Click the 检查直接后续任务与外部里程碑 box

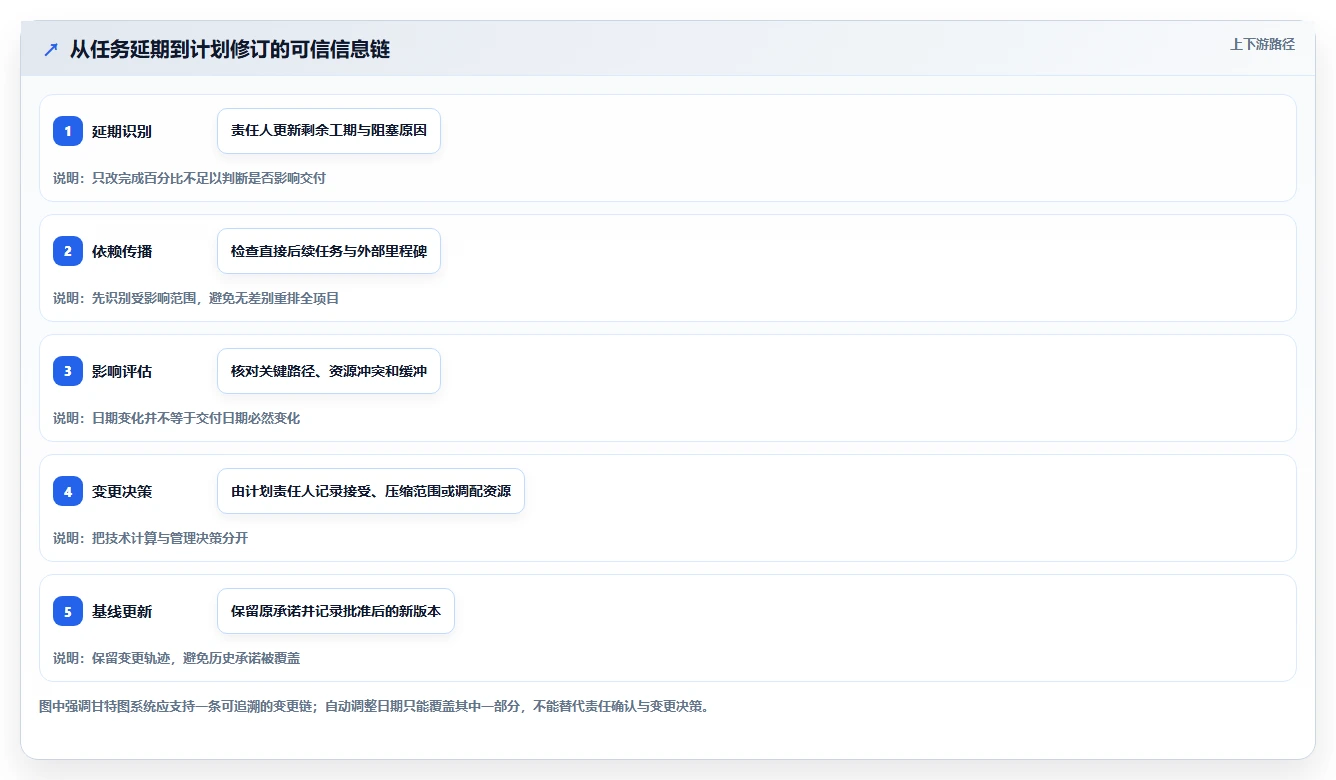tap(329, 251)
